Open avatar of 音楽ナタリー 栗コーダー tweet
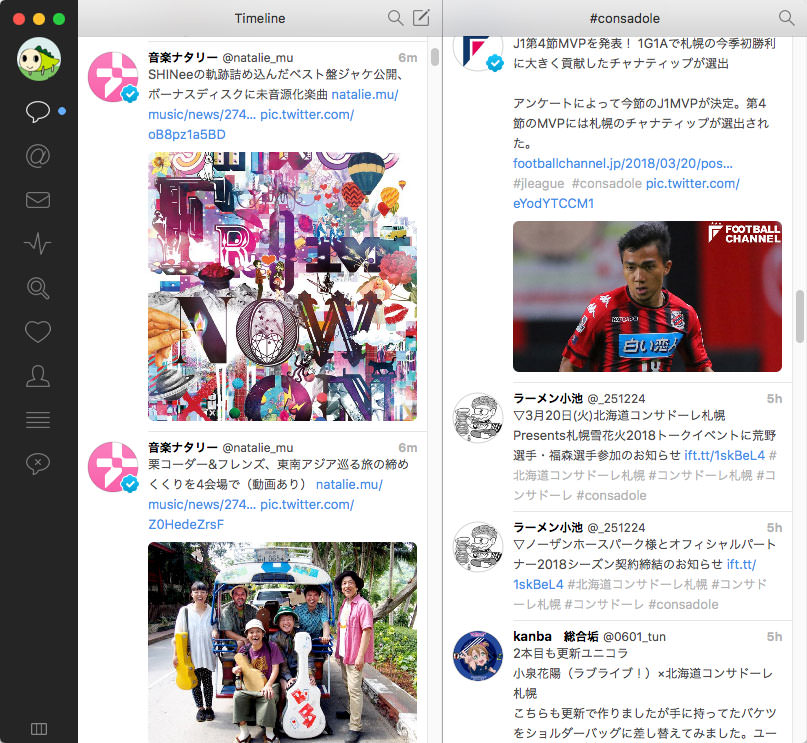This screenshot has height=743, width=807. (113, 467)
